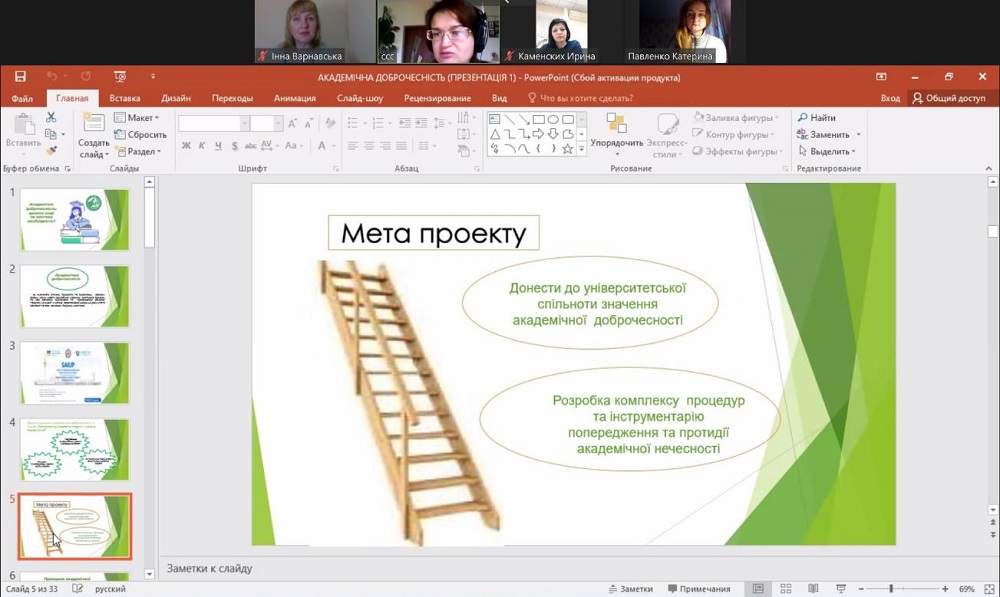
Task: Toggle Bold (Ж) formatting
Action: pos(186,146)
